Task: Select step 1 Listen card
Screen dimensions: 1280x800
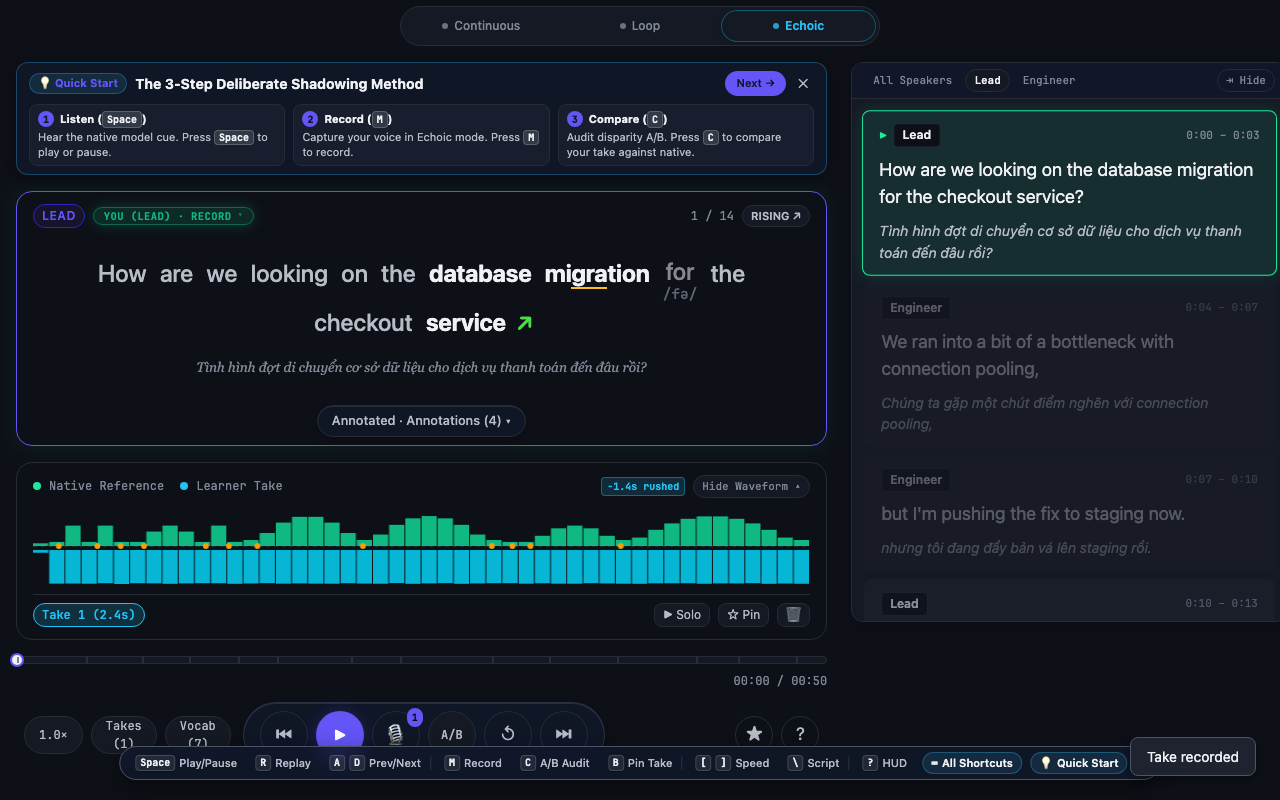Action: [157, 135]
